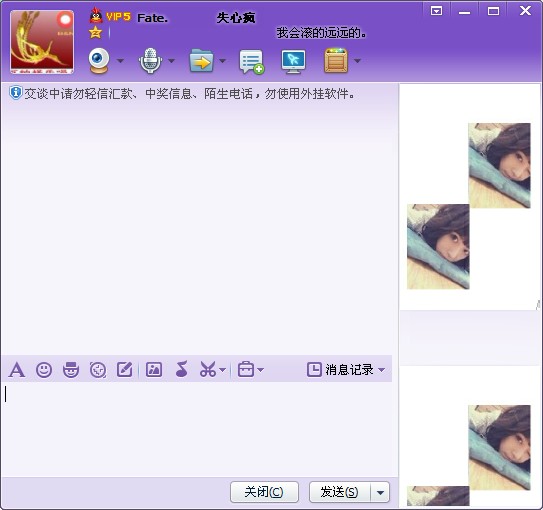Click the VIP 5 badge
Image resolution: width=543 pixels, height=510 pixels.
118,17
